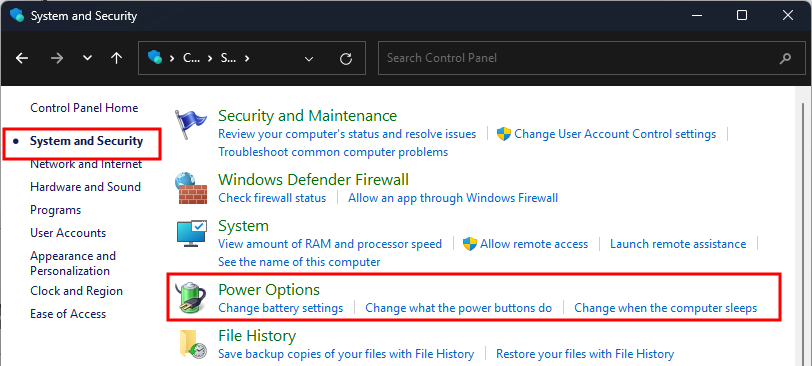Click the search magnifier icon
812x366 pixels.
(785, 58)
